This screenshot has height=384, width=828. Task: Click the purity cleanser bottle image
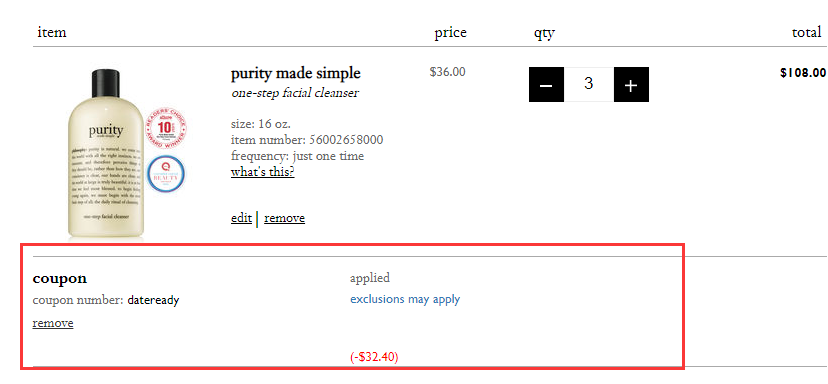pyautogui.click(x=106, y=153)
